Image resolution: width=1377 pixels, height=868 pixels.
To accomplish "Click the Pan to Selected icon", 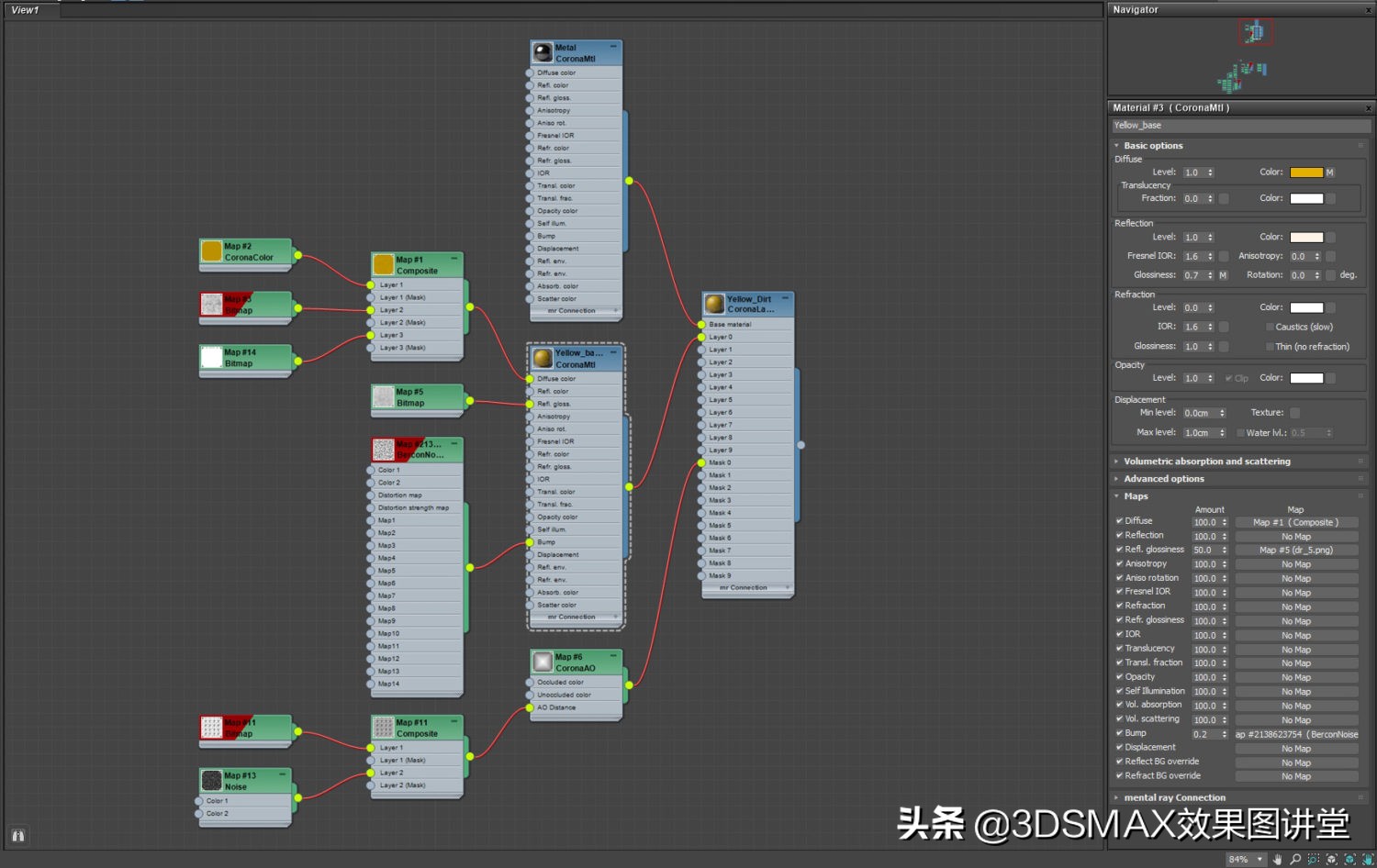I will point(1368,860).
